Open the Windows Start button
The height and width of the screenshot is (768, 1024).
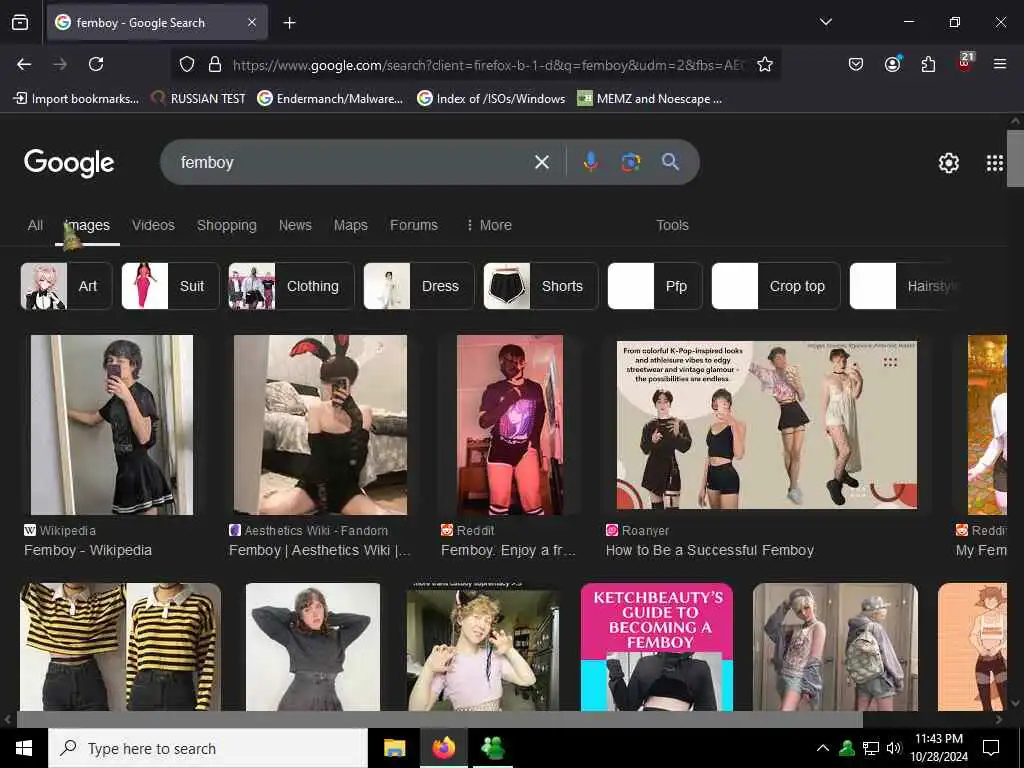24,748
